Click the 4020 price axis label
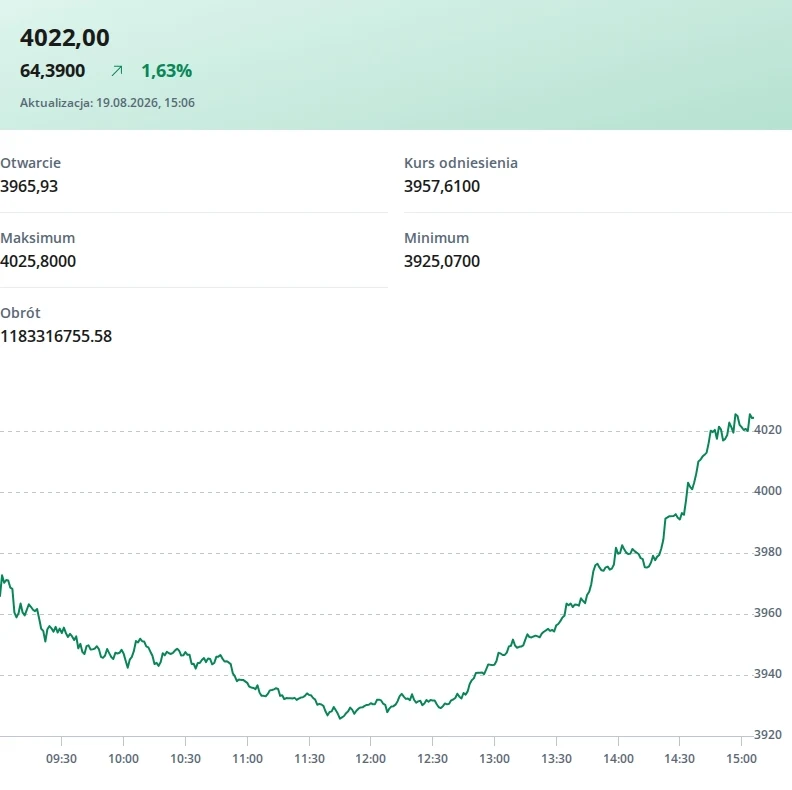Viewport: 792px width, 790px height. (768, 430)
